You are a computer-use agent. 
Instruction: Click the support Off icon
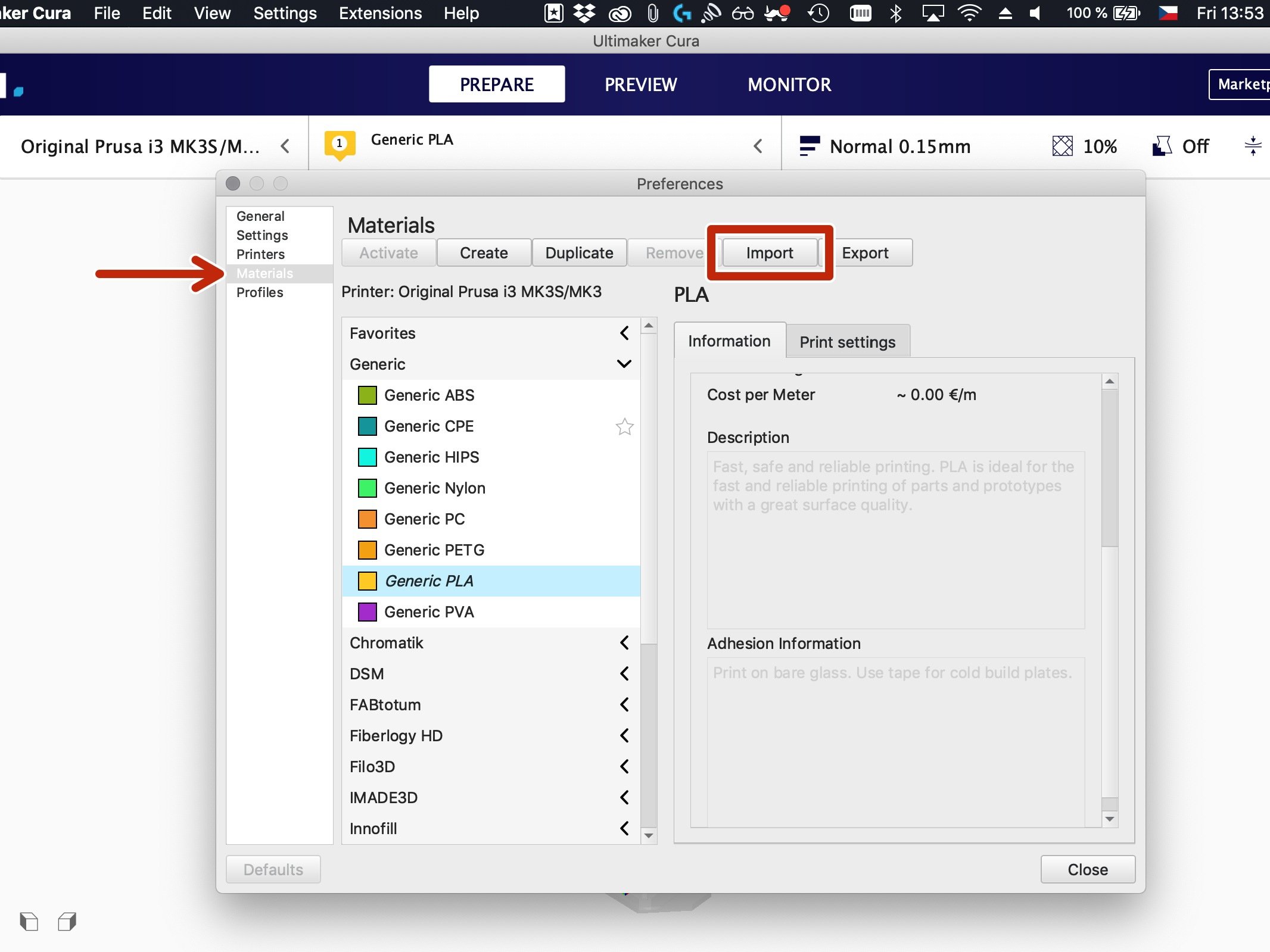click(1162, 146)
